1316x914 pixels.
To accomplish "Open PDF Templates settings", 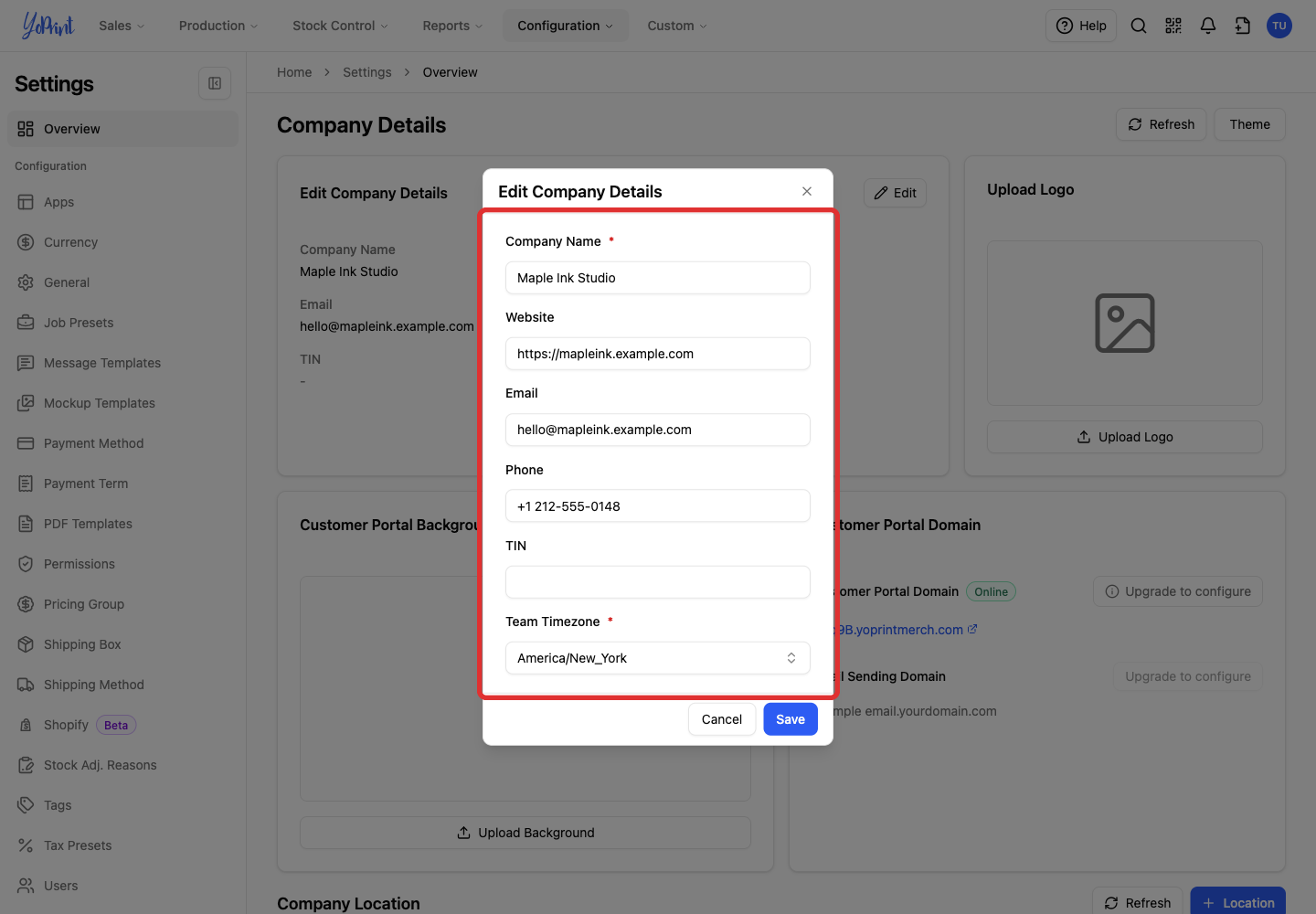I will pyautogui.click(x=122, y=524).
